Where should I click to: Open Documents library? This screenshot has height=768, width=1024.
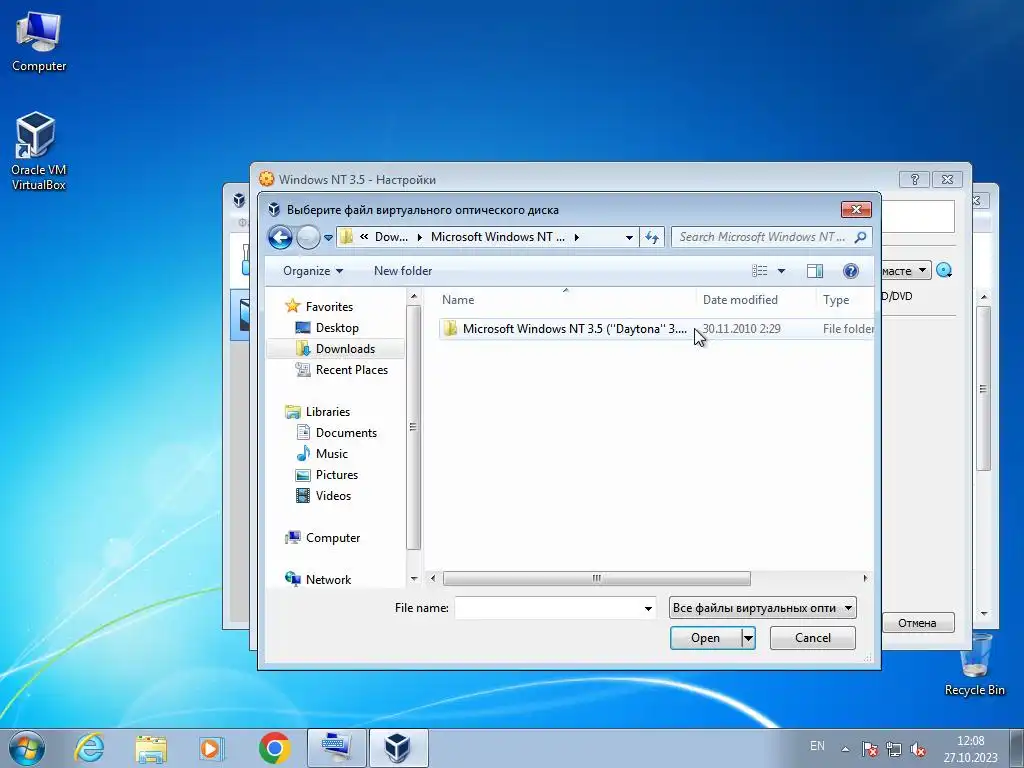(x=336, y=432)
